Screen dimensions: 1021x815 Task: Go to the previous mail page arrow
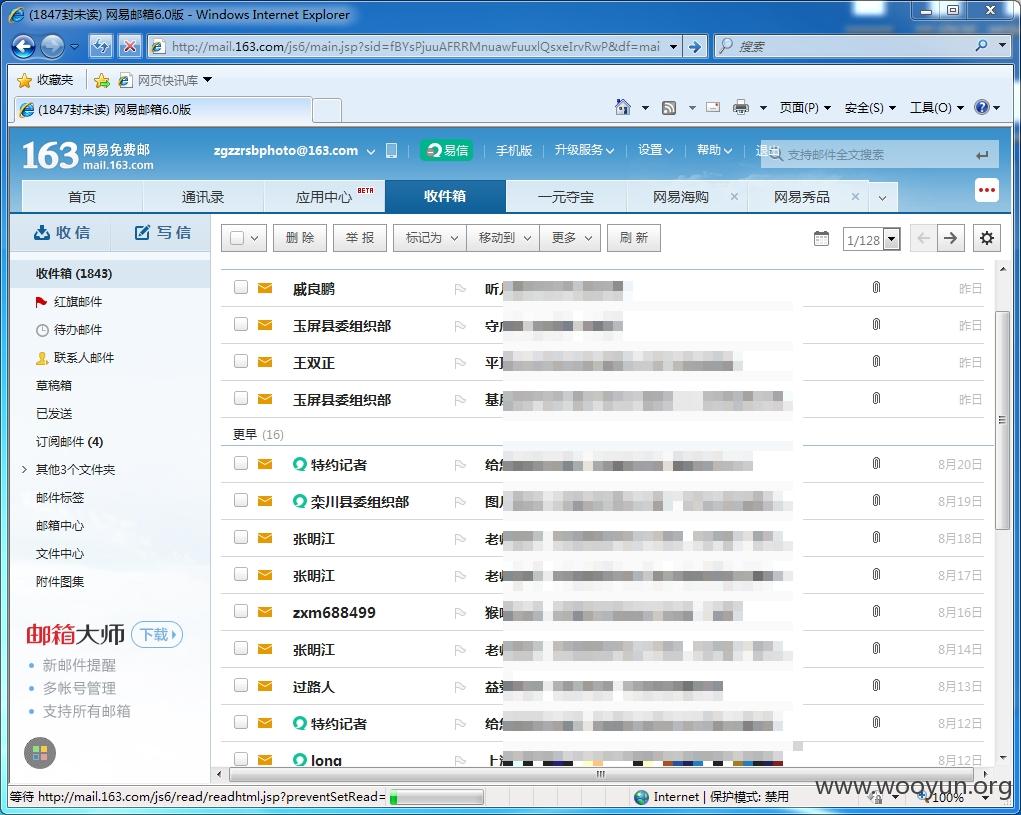coord(923,238)
